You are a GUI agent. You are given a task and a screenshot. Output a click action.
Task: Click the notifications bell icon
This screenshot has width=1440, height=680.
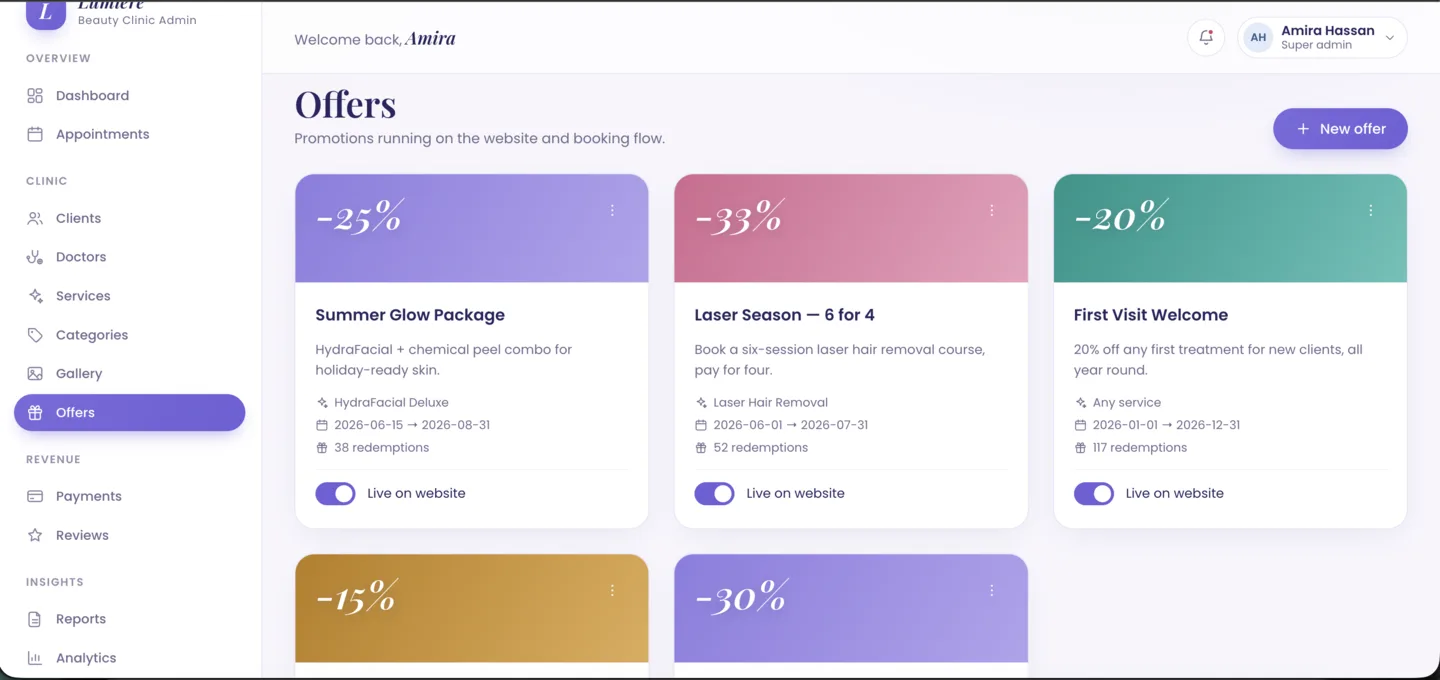(1206, 38)
